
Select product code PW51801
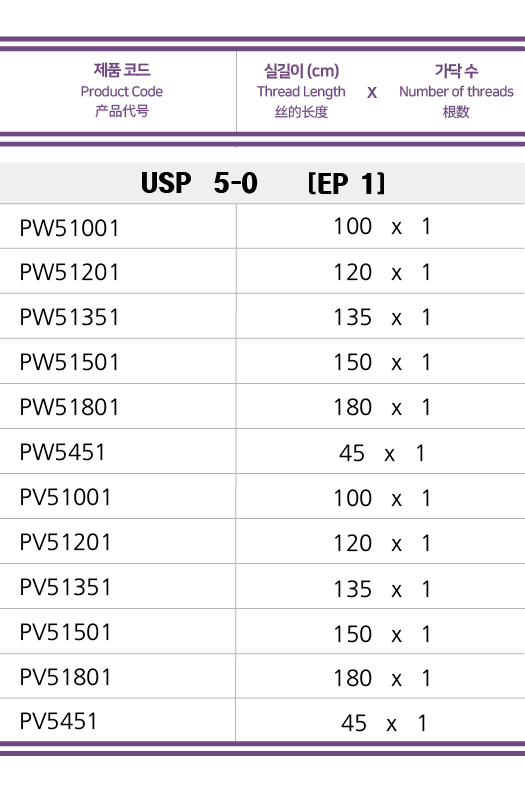pyautogui.click(x=69, y=407)
